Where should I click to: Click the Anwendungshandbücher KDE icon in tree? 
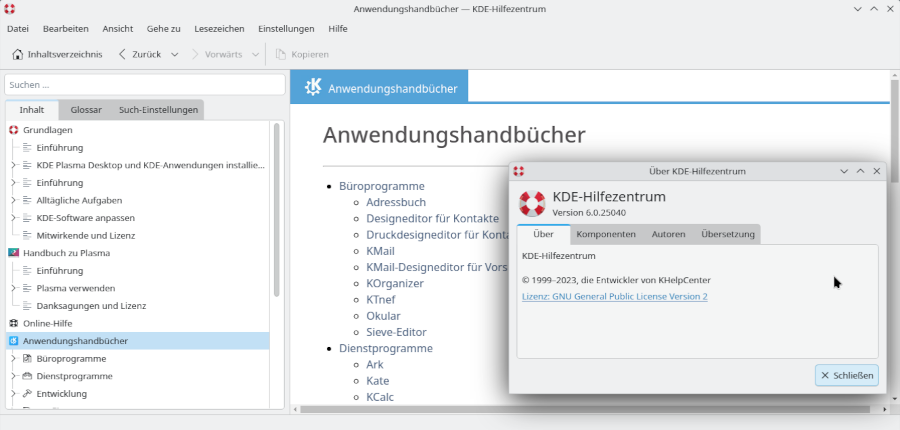(14, 341)
